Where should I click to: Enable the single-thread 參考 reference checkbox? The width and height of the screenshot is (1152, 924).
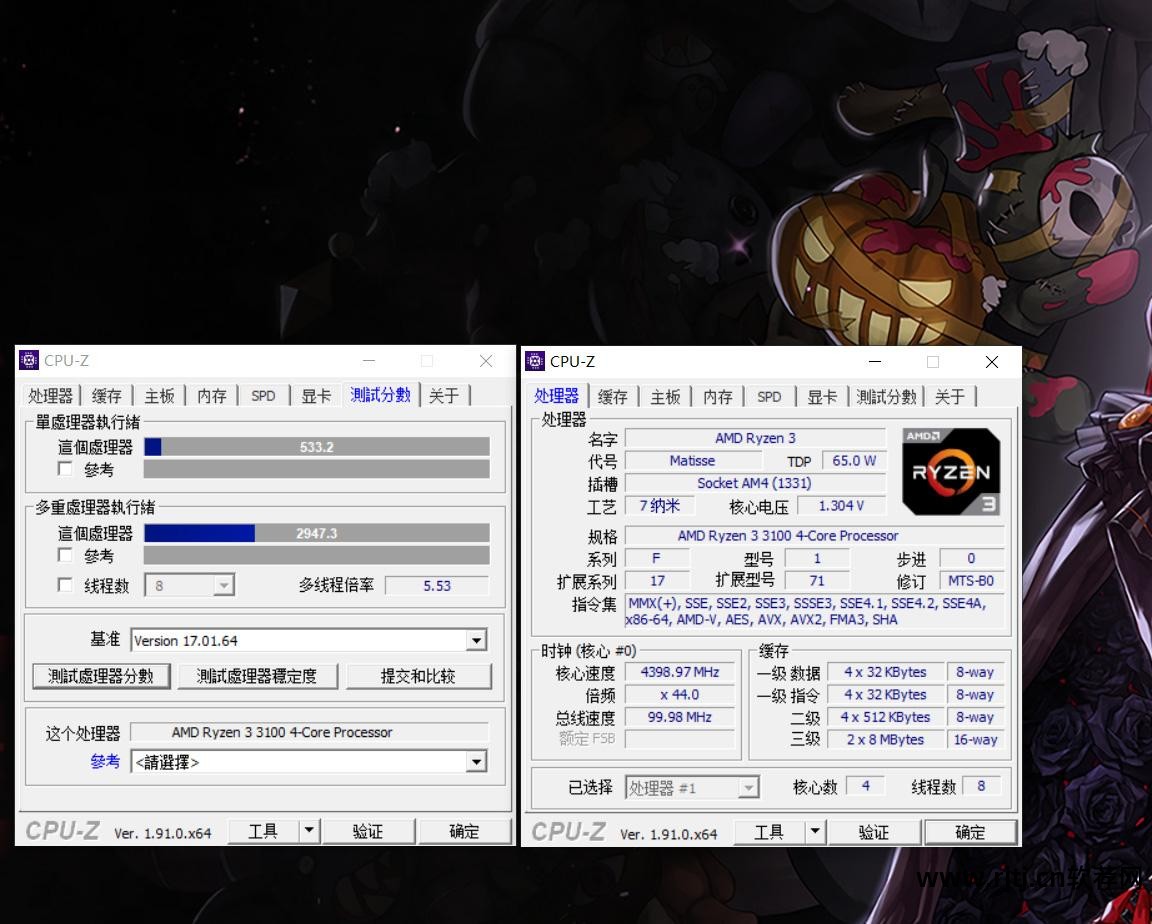pos(65,469)
